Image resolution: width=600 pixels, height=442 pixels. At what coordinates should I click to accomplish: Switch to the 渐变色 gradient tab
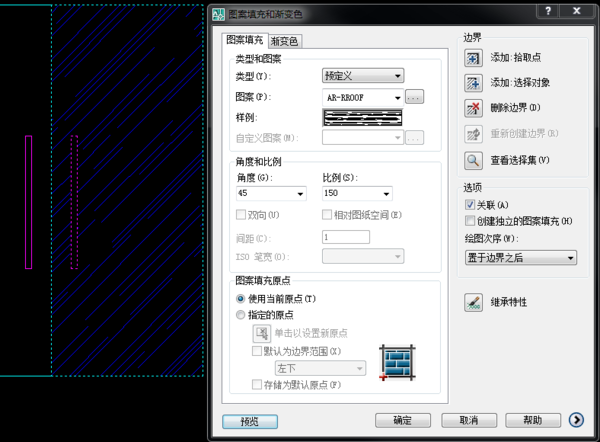285,41
